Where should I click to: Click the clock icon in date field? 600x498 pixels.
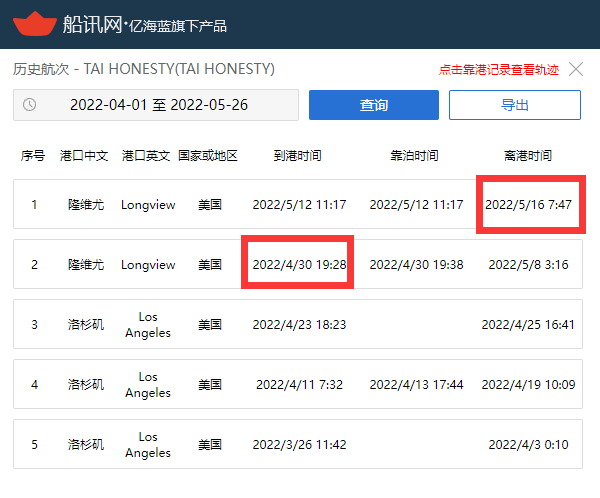pos(29,104)
